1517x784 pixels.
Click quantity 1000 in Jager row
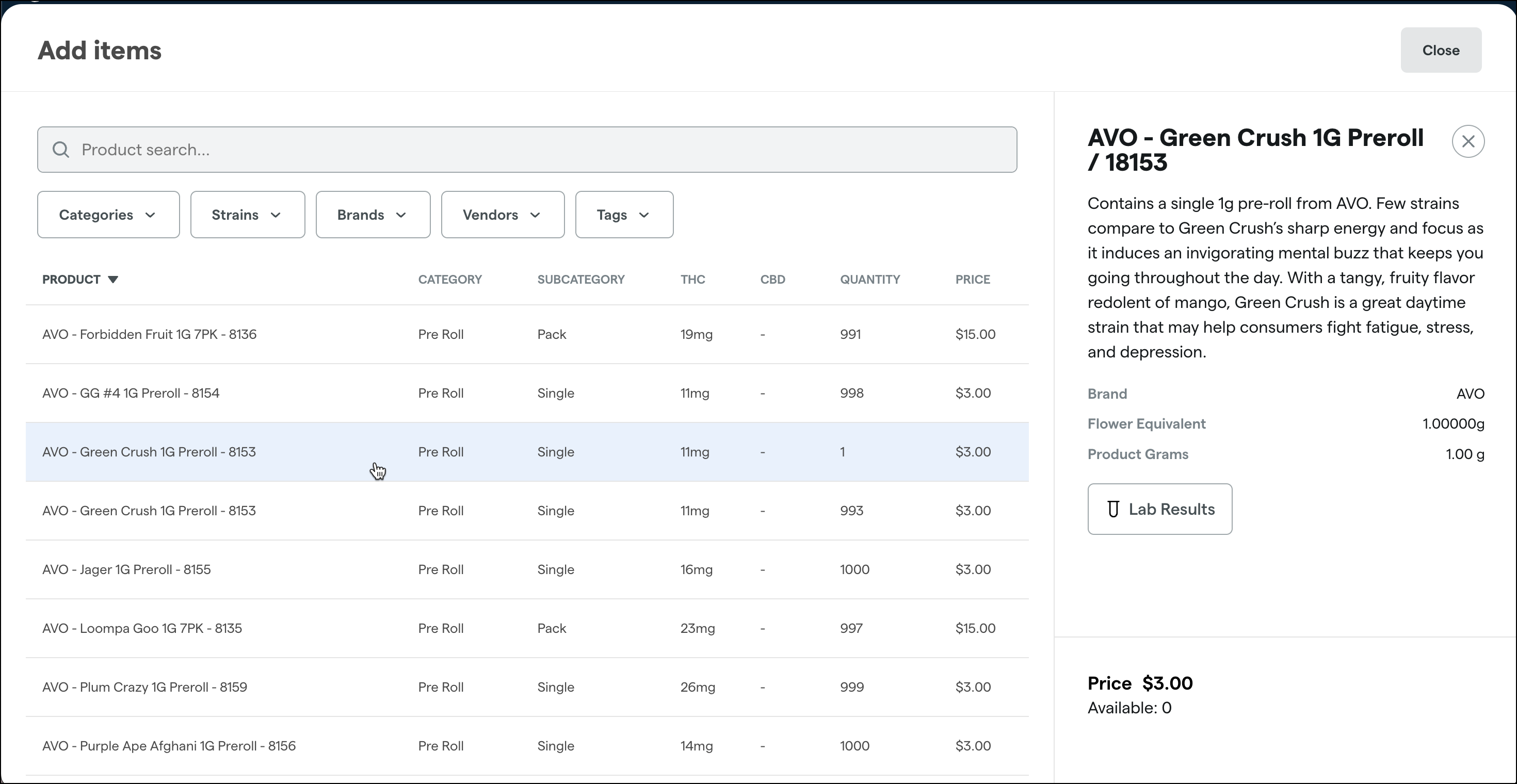pyautogui.click(x=854, y=569)
